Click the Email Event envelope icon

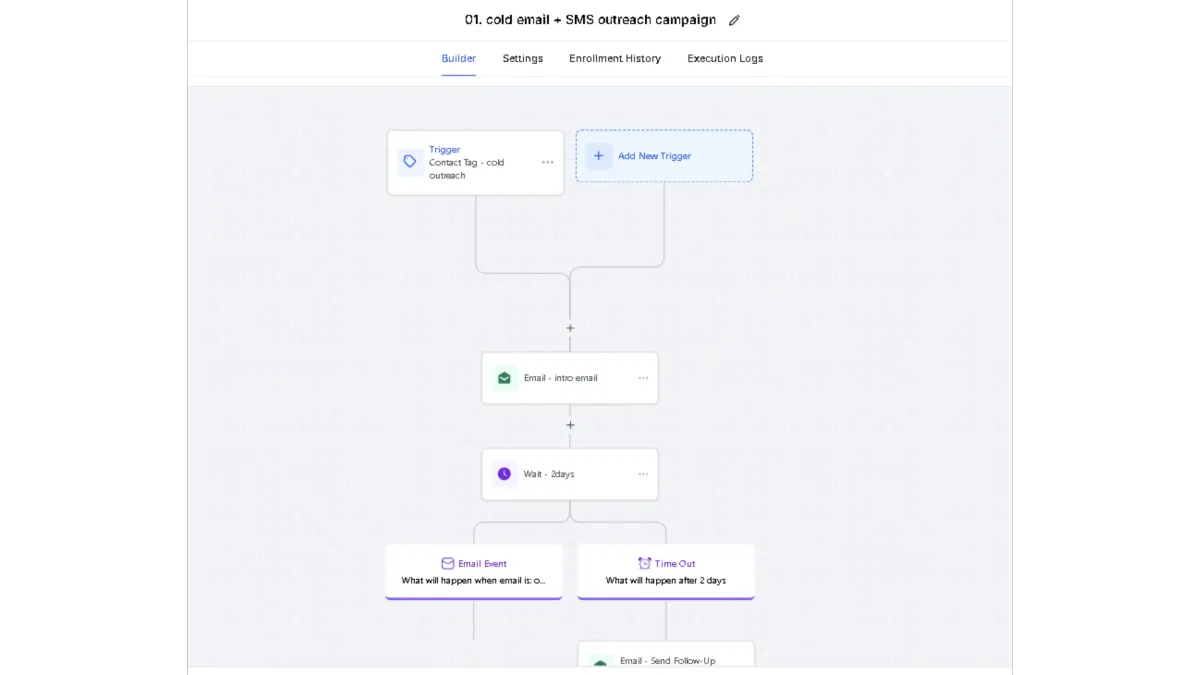click(448, 564)
